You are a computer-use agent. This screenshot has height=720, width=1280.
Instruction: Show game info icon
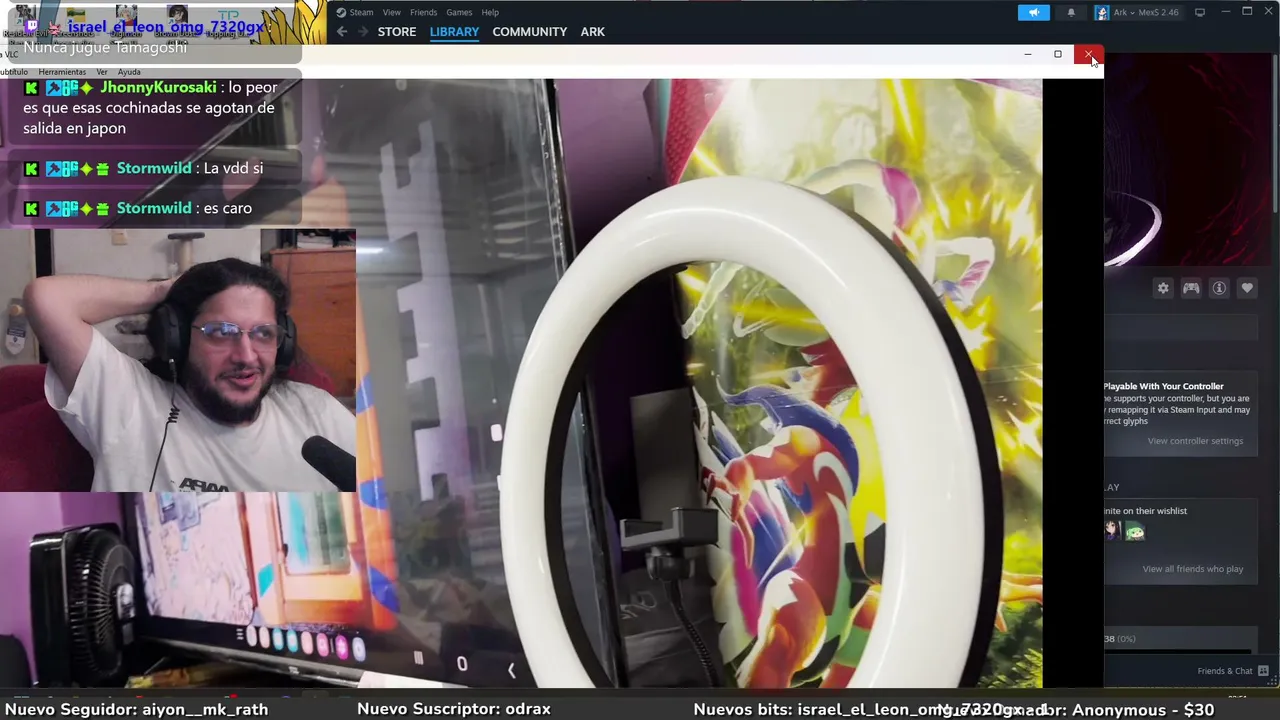1219,288
